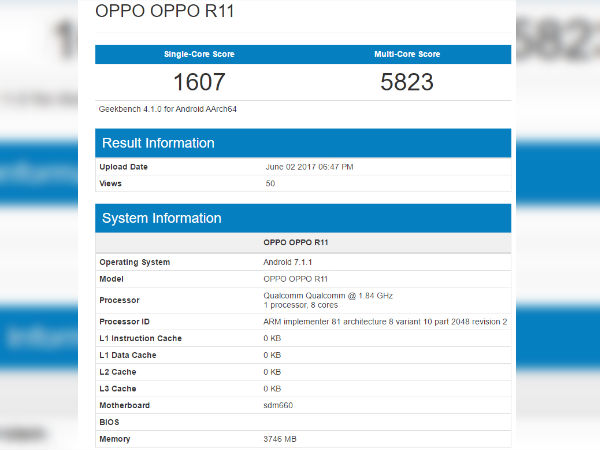The height and width of the screenshot is (450, 600).
Task: Select the Motherboard label
Action: [x=124, y=405]
